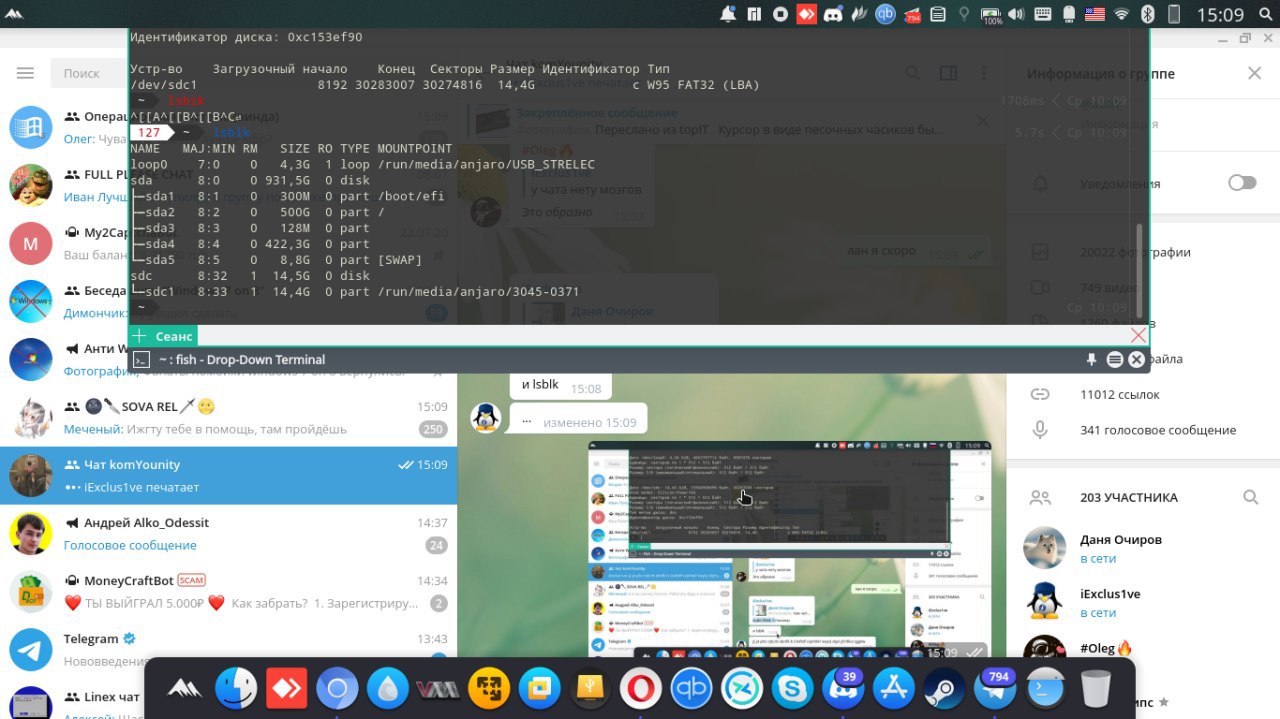Close the group info panel
This screenshot has width=1280, height=719.
click(x=1254, y=73)
